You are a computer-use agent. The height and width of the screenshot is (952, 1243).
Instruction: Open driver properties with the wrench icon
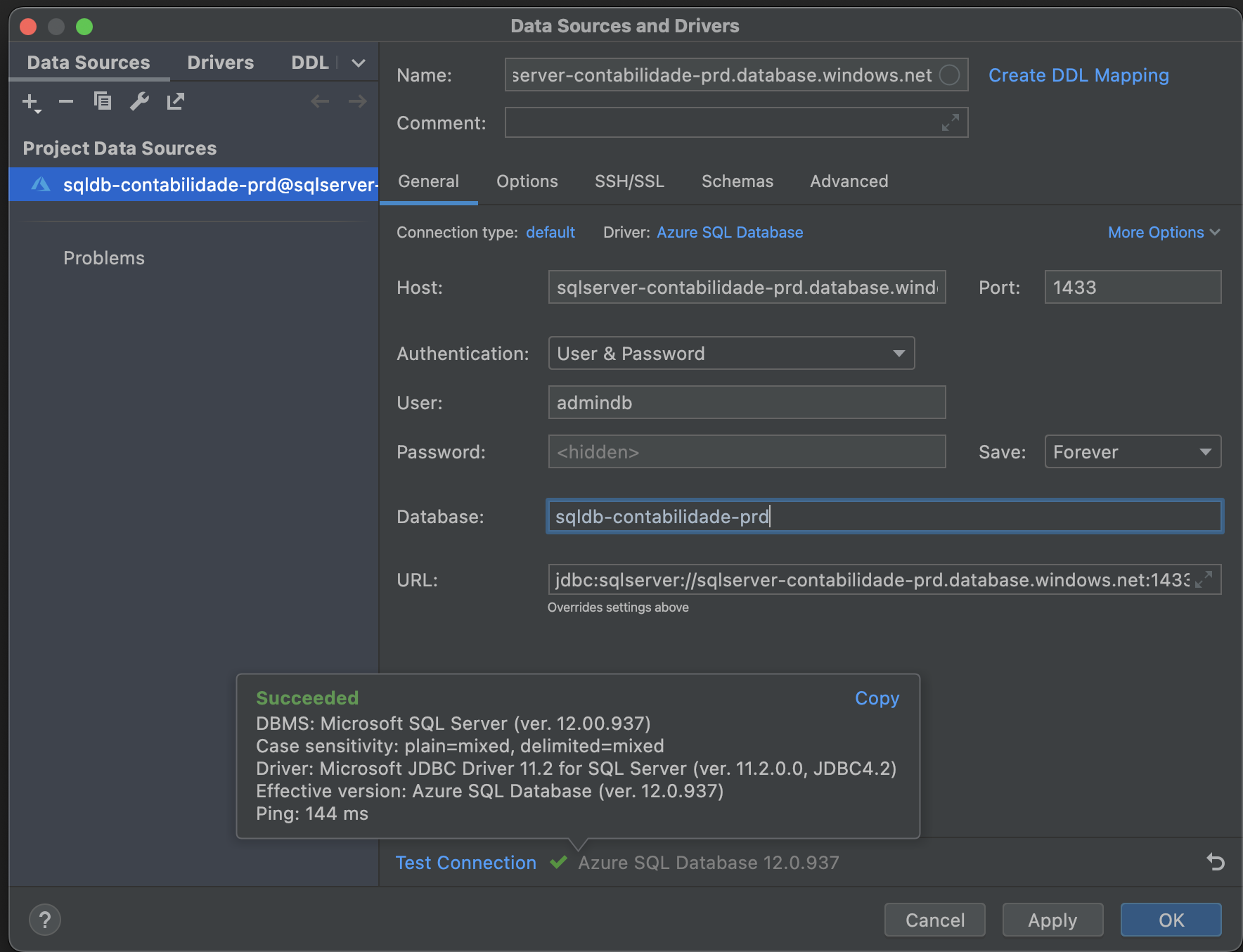point(139,101)
